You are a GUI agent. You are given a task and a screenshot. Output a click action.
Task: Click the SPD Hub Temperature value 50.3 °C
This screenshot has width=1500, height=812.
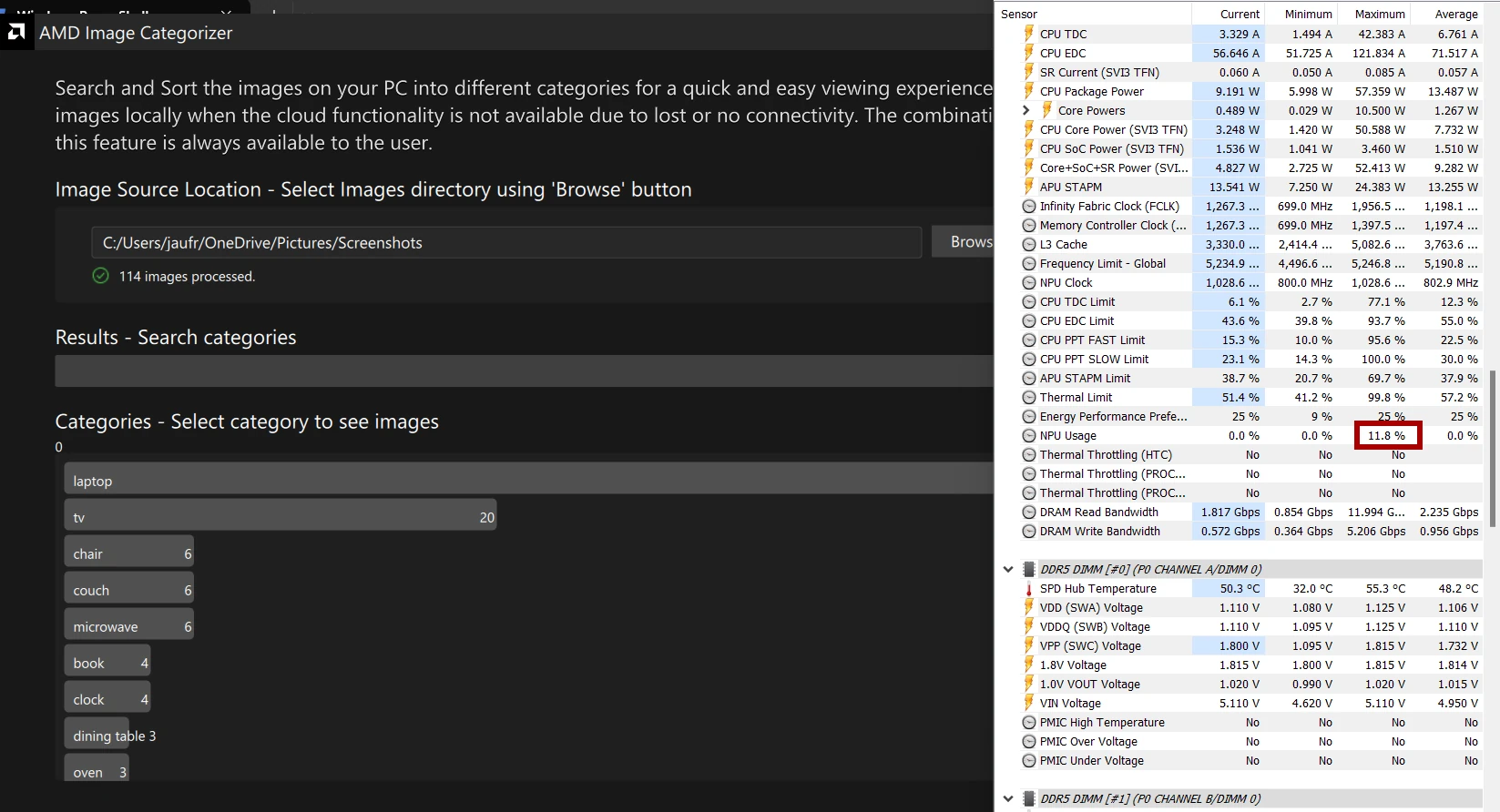[1240, 589]
